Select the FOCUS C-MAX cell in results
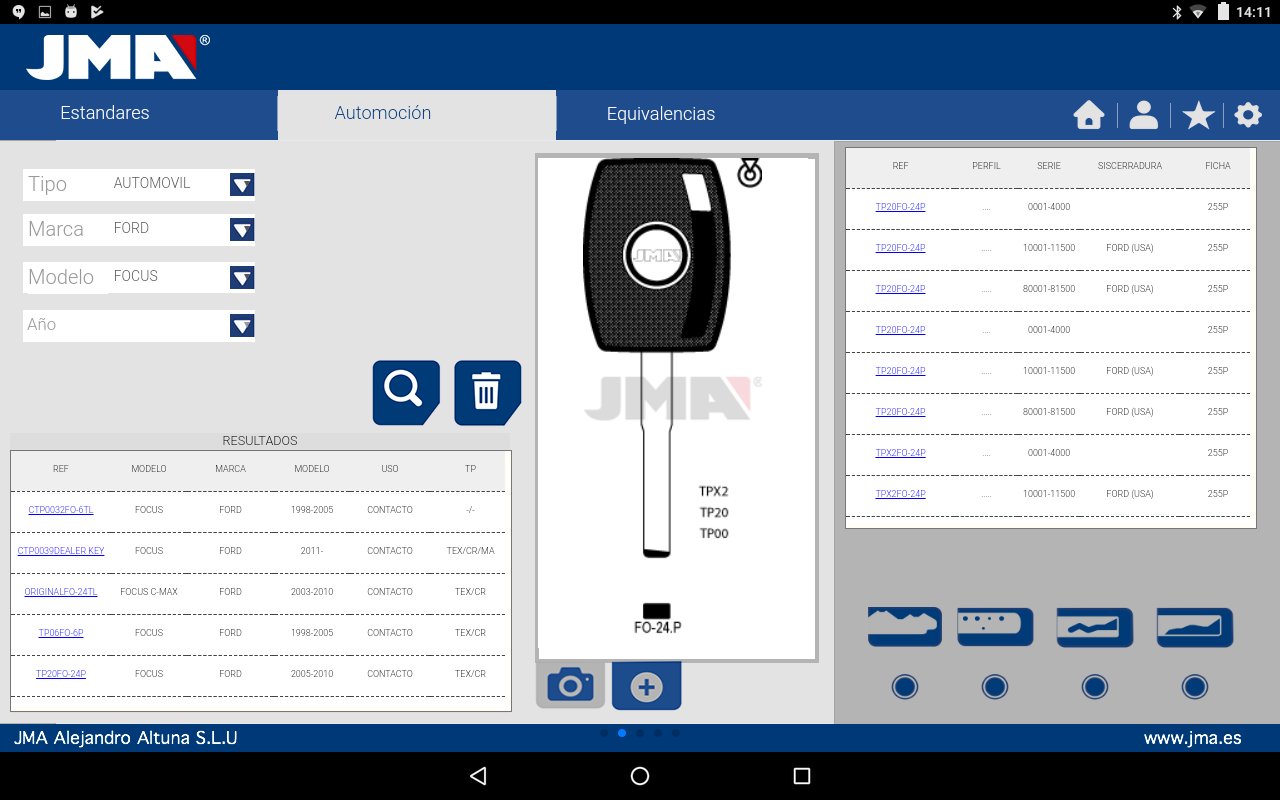 coord(149,592)
